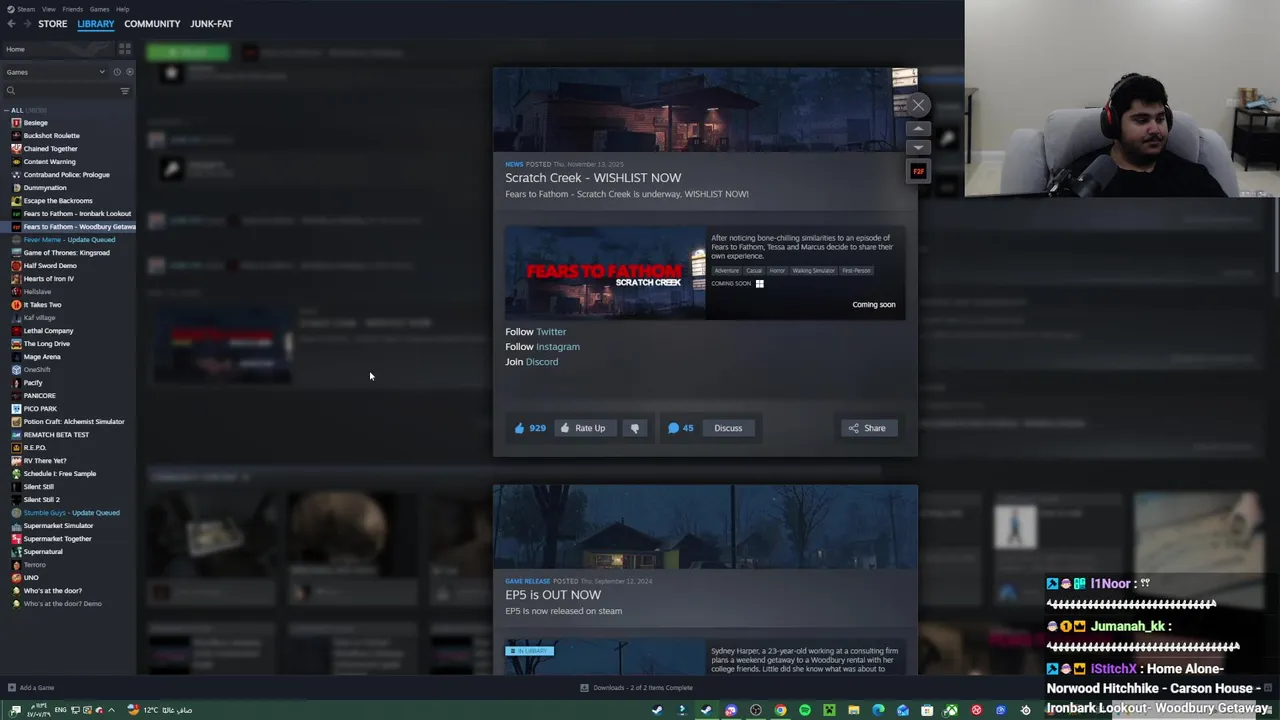Go to next news post with down arrow
This screenshot has height=720, width=1280.
(x=918, y=147)
